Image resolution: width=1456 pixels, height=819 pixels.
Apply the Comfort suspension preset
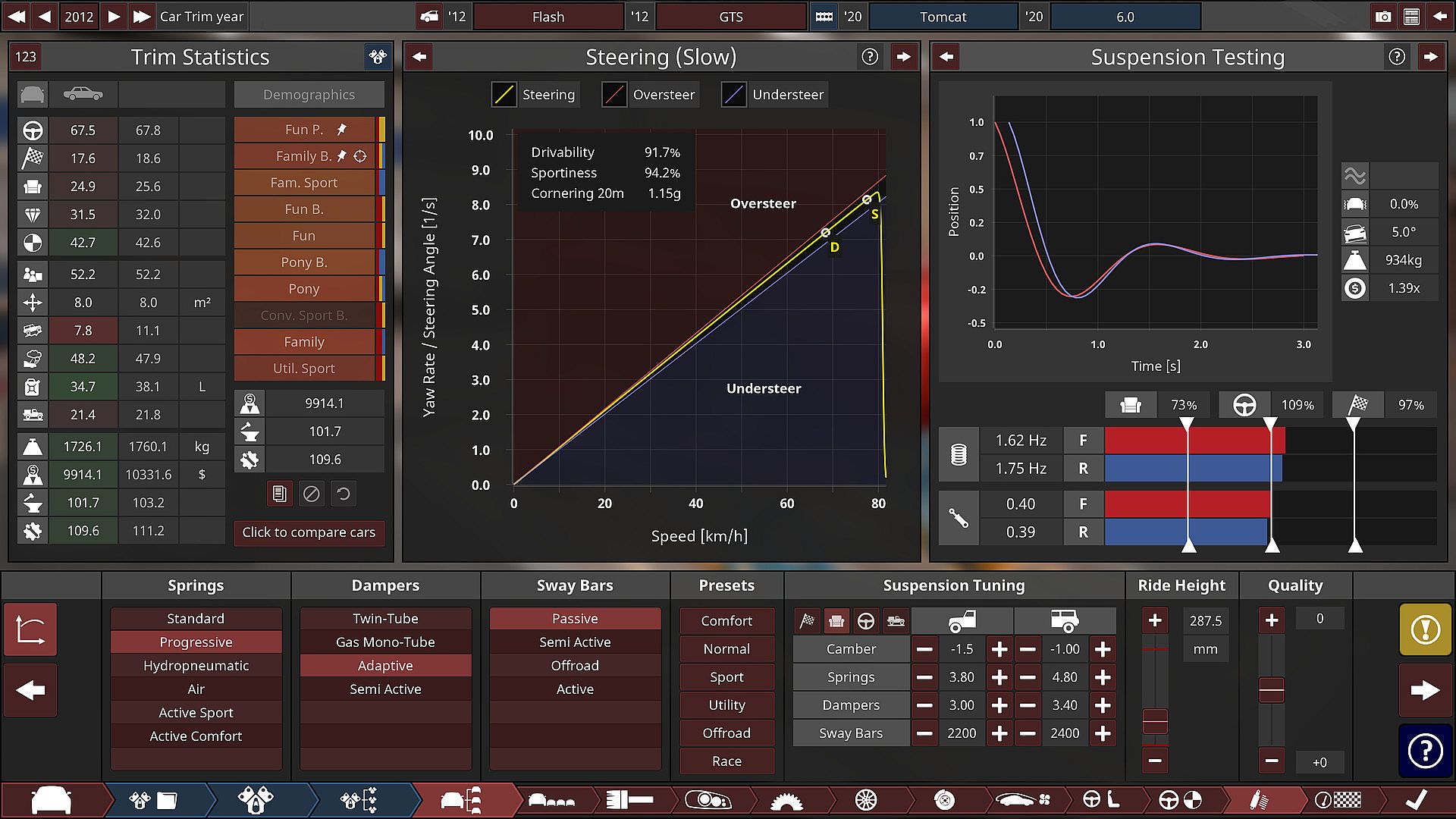(726, 621)
